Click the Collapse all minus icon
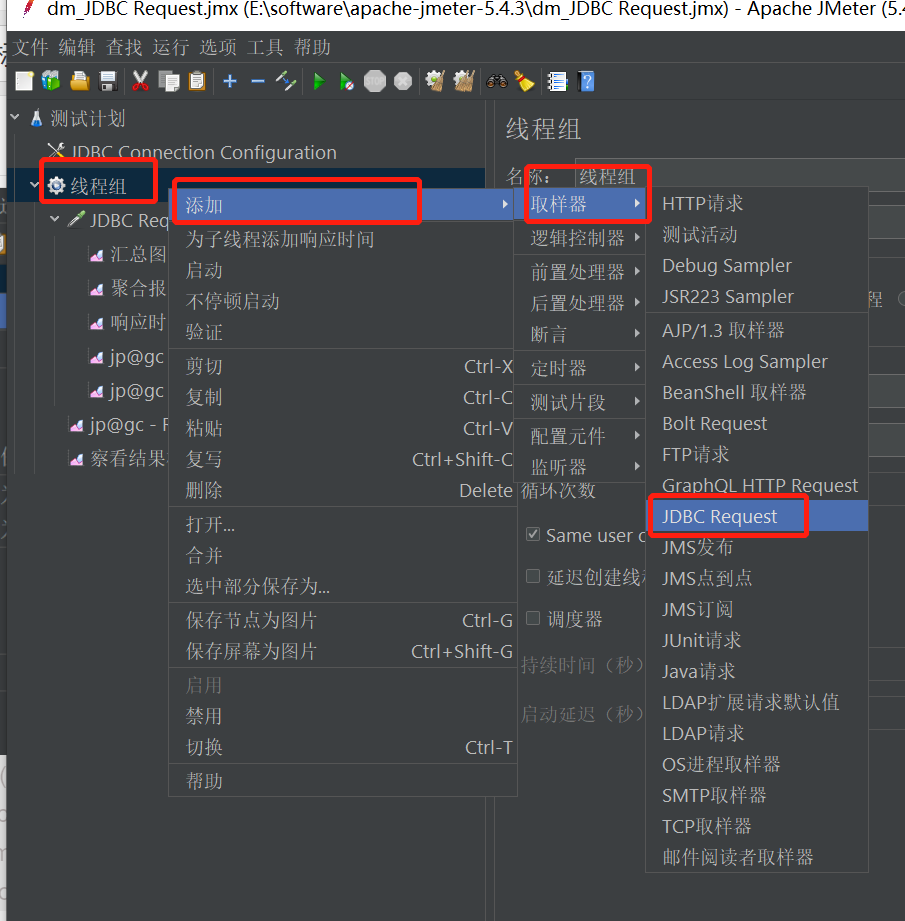 pos(258,81)
